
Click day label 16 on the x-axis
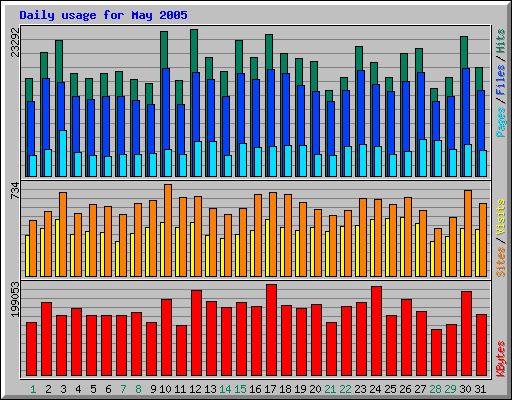[x=255, y=389]
